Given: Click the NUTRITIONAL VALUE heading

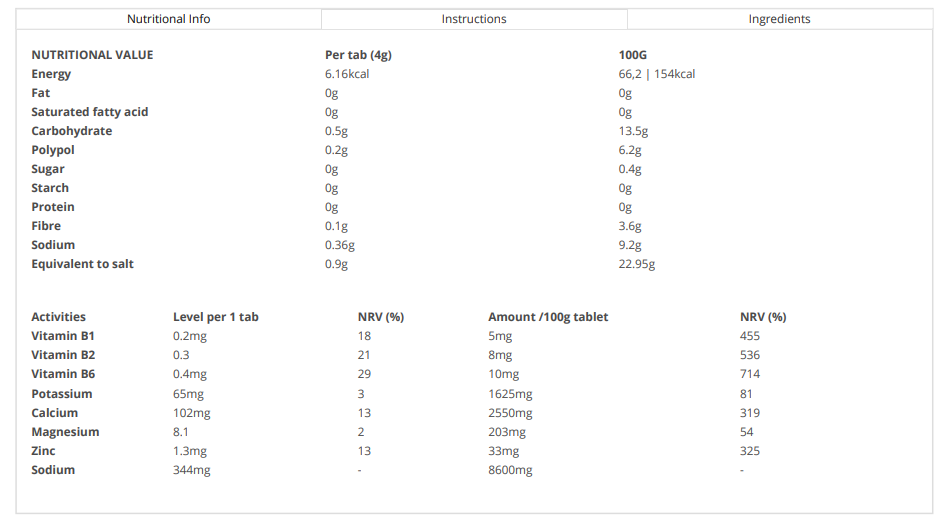Looking at the screenshot, I should 92,55.
